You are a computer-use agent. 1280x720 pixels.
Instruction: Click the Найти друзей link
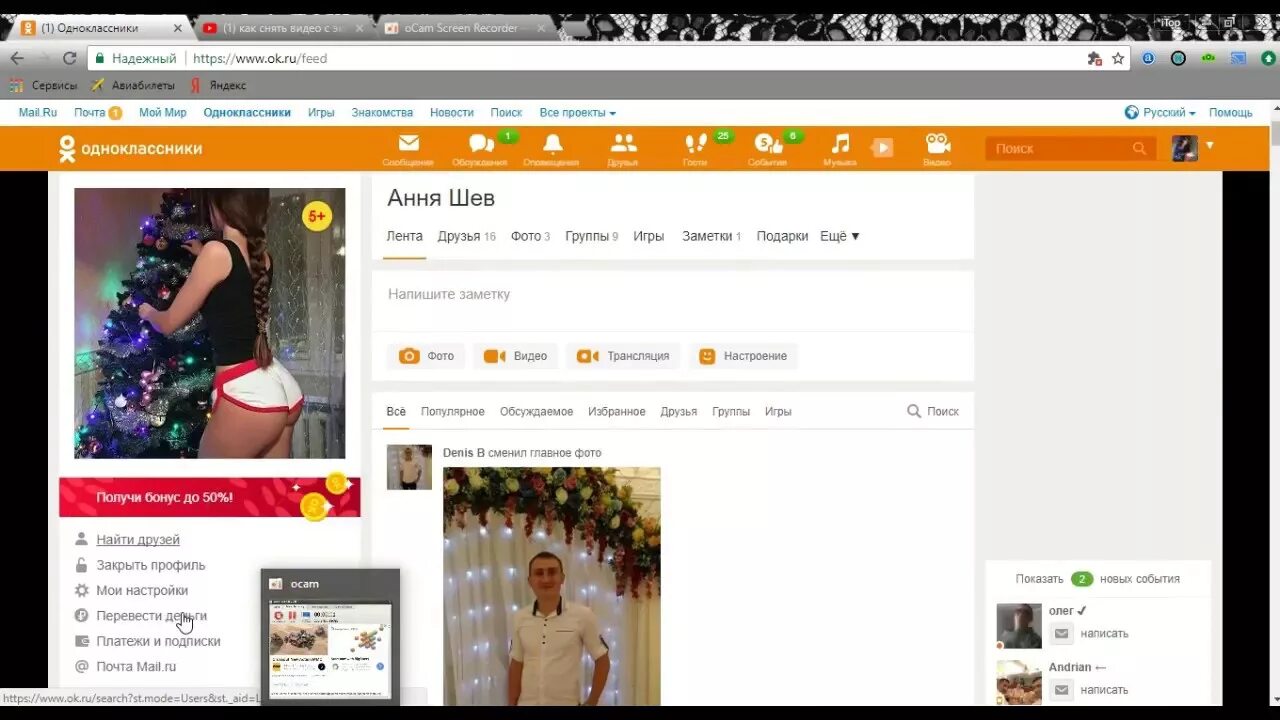pos(138,540)
